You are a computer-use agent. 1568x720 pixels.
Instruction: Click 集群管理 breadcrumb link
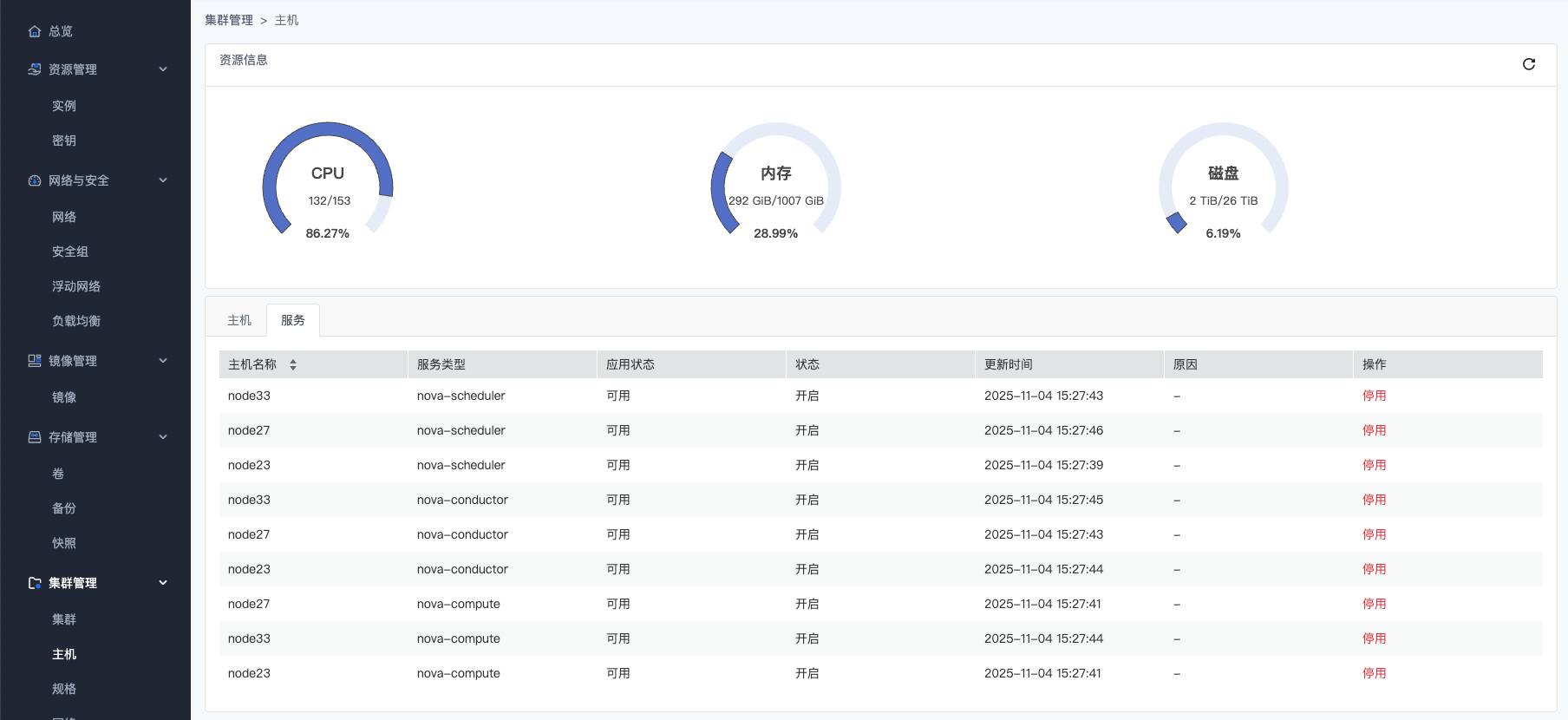point(229,20)
